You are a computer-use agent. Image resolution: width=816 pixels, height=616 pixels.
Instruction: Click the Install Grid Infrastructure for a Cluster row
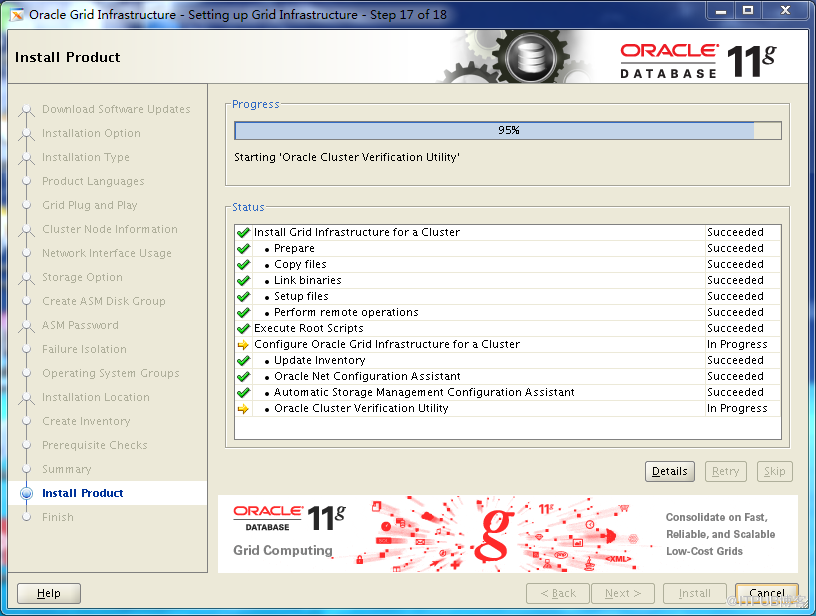508,233
